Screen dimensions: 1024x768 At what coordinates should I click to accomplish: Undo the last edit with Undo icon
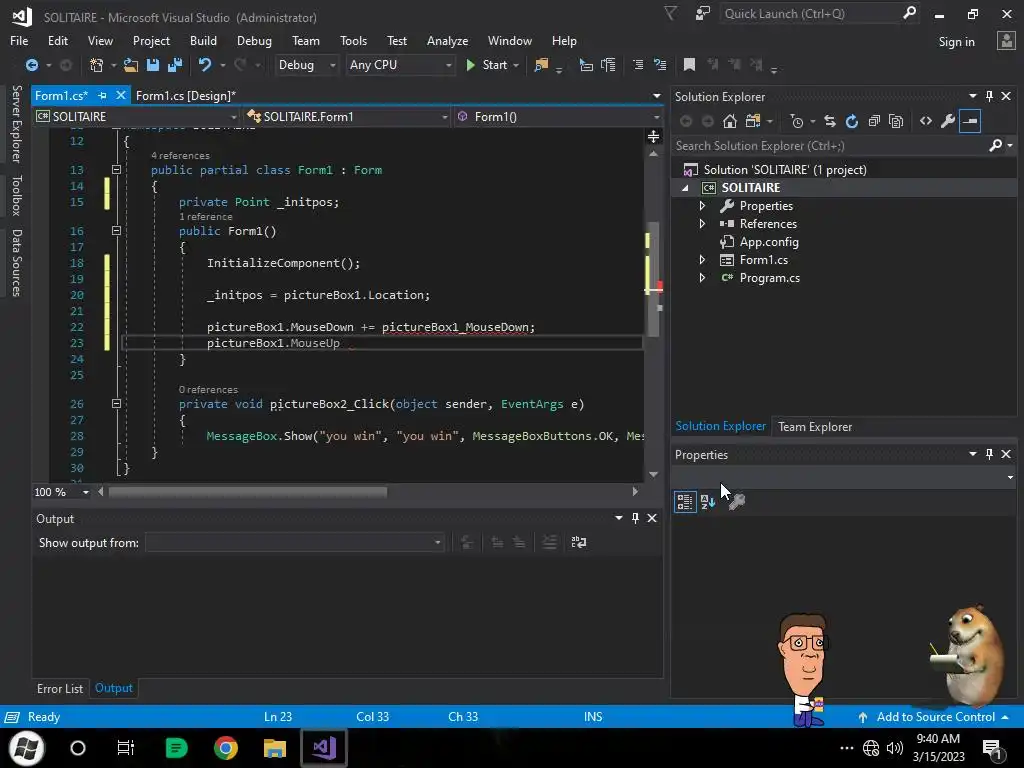pyautogui.click(x=204, y=65)
